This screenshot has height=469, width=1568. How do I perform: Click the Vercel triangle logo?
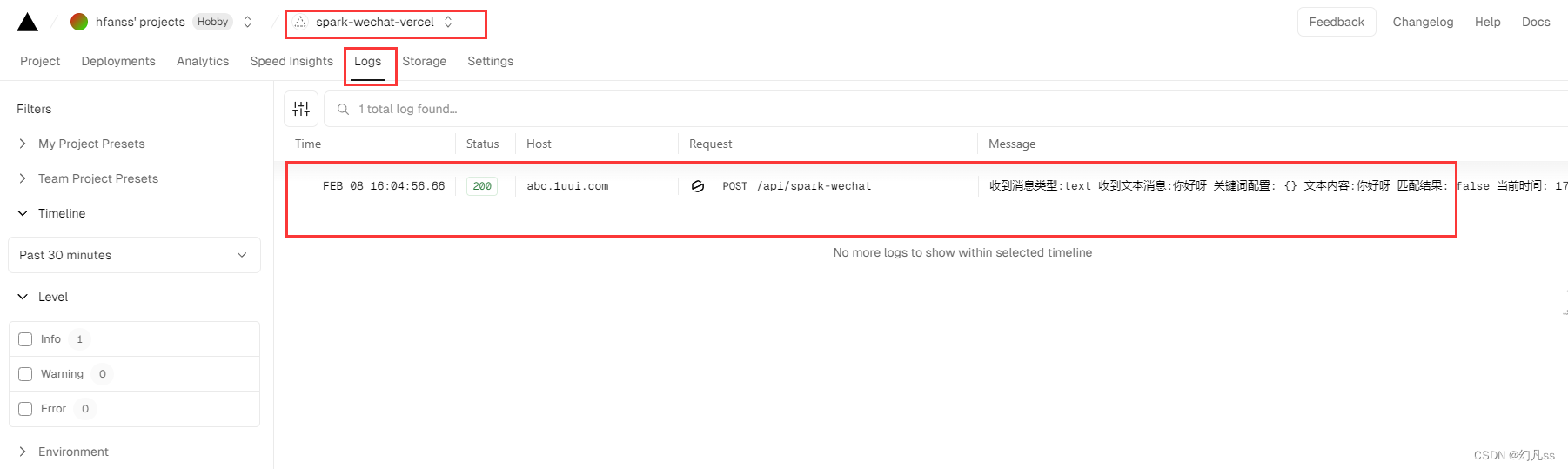(x=28, y=22)
